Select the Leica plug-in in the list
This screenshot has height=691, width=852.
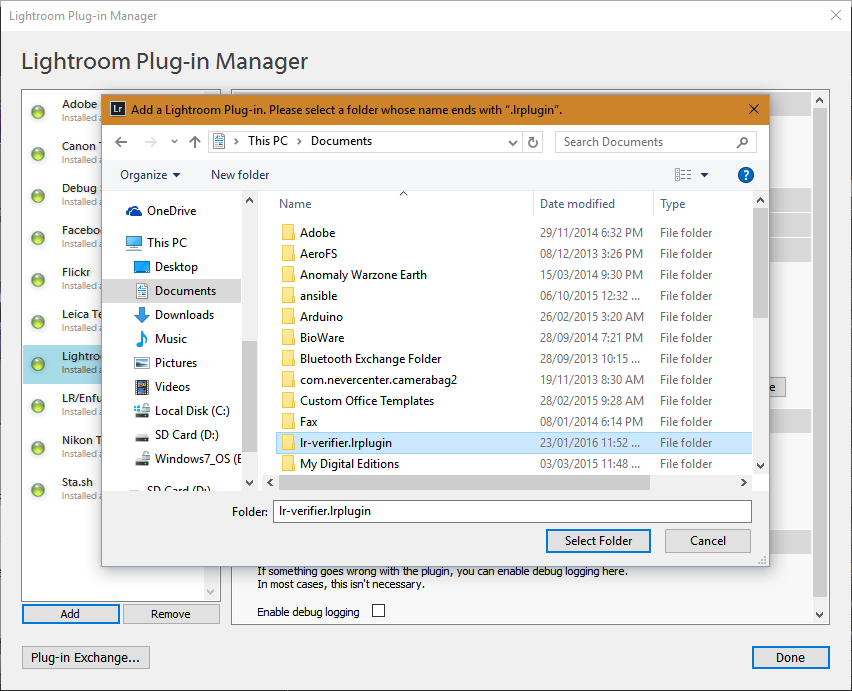(x=62, y=320)
